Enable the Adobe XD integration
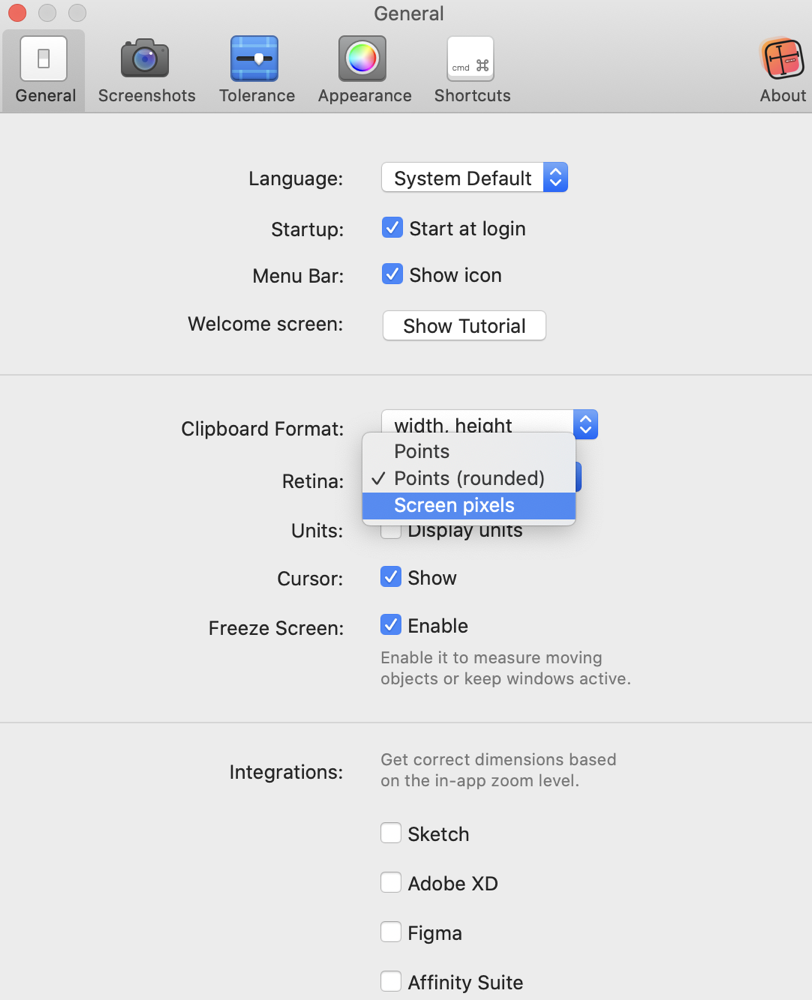 point(391,883)
